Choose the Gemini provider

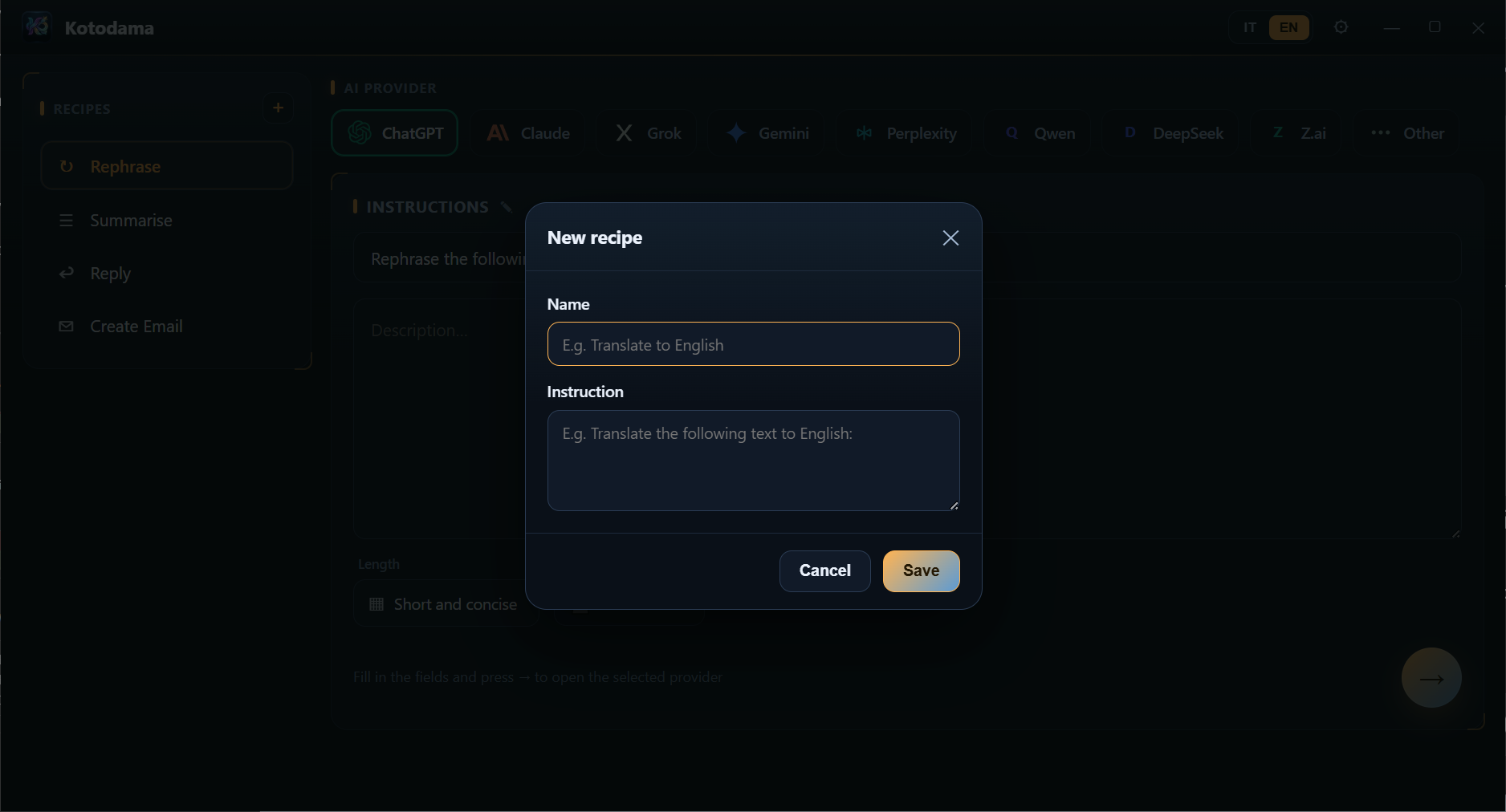coord(768,133)
